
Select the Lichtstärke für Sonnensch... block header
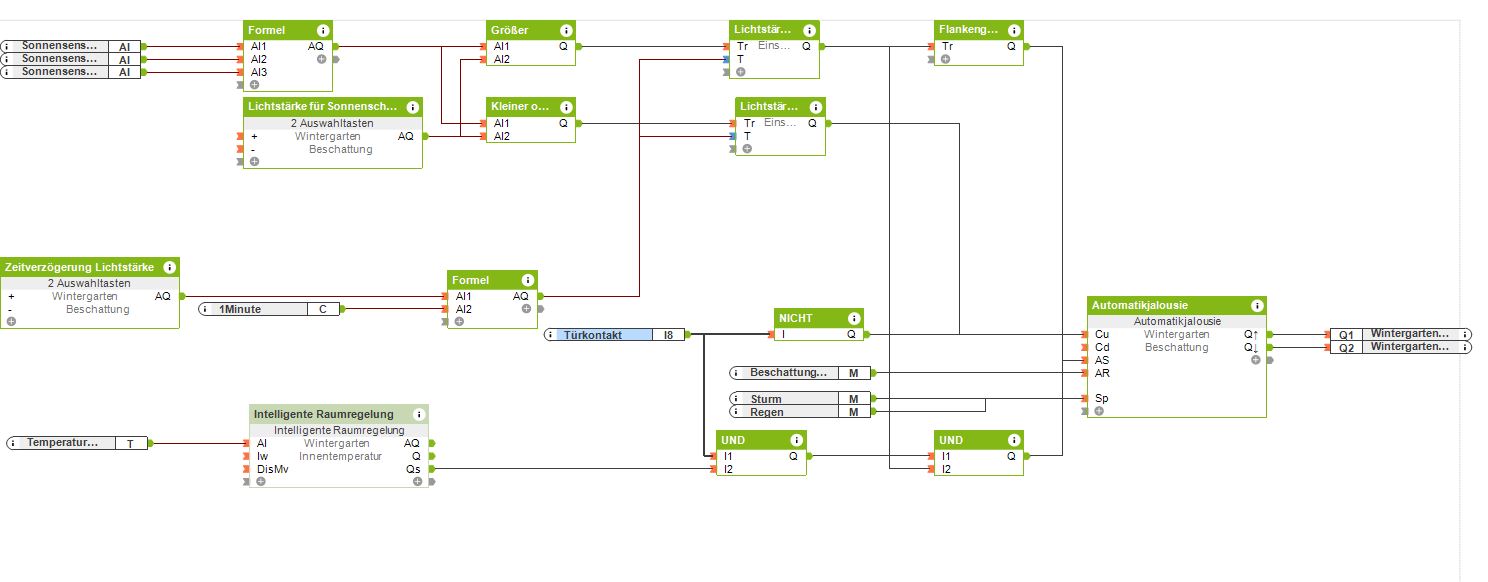tap(333, 108)
